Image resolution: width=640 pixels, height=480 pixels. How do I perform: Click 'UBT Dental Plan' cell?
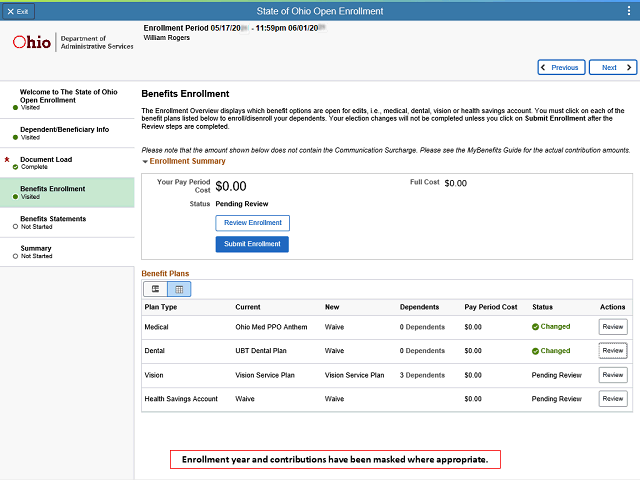pos(261,351)
